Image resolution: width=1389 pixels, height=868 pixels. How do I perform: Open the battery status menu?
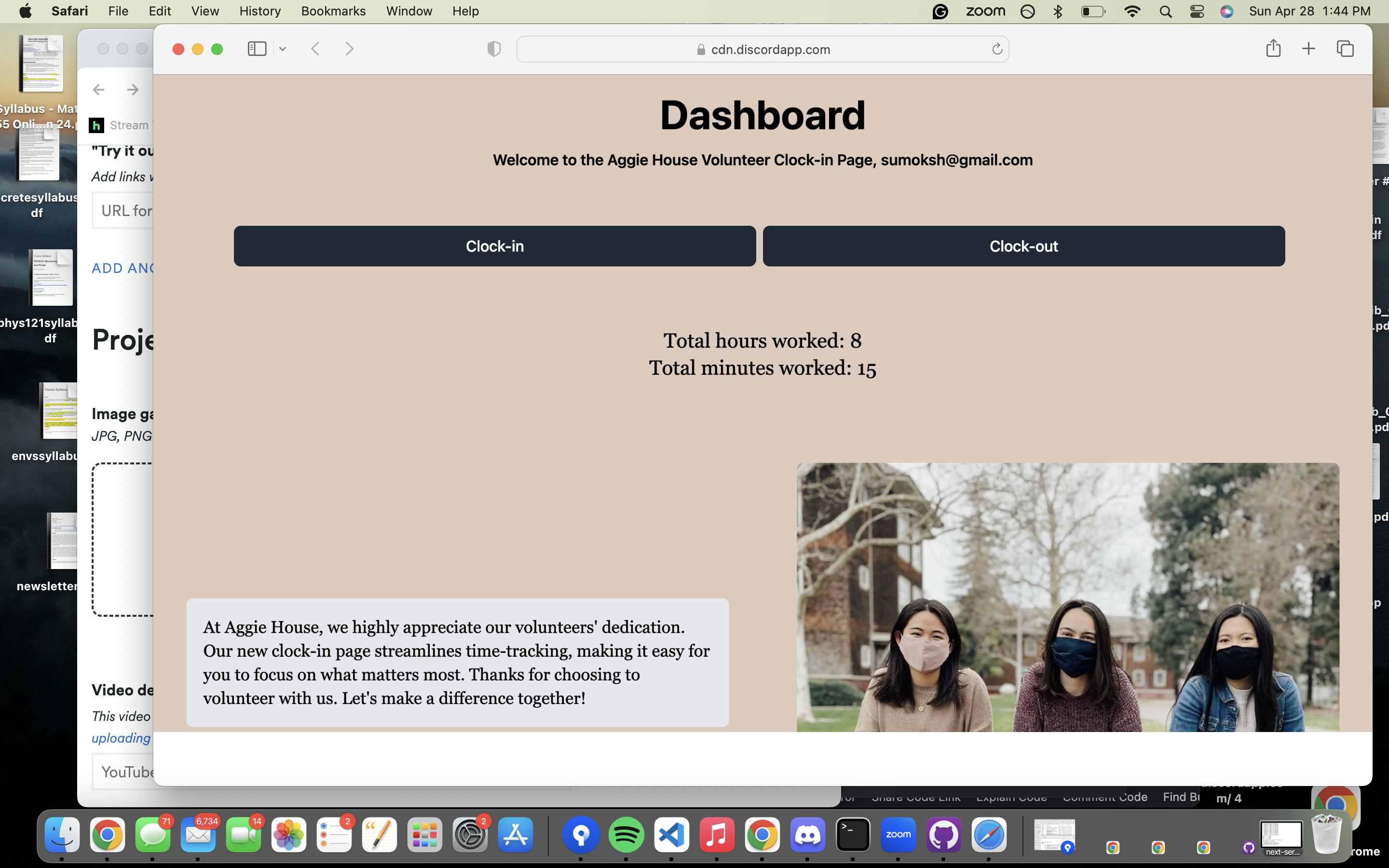[x=1092, y=12]
